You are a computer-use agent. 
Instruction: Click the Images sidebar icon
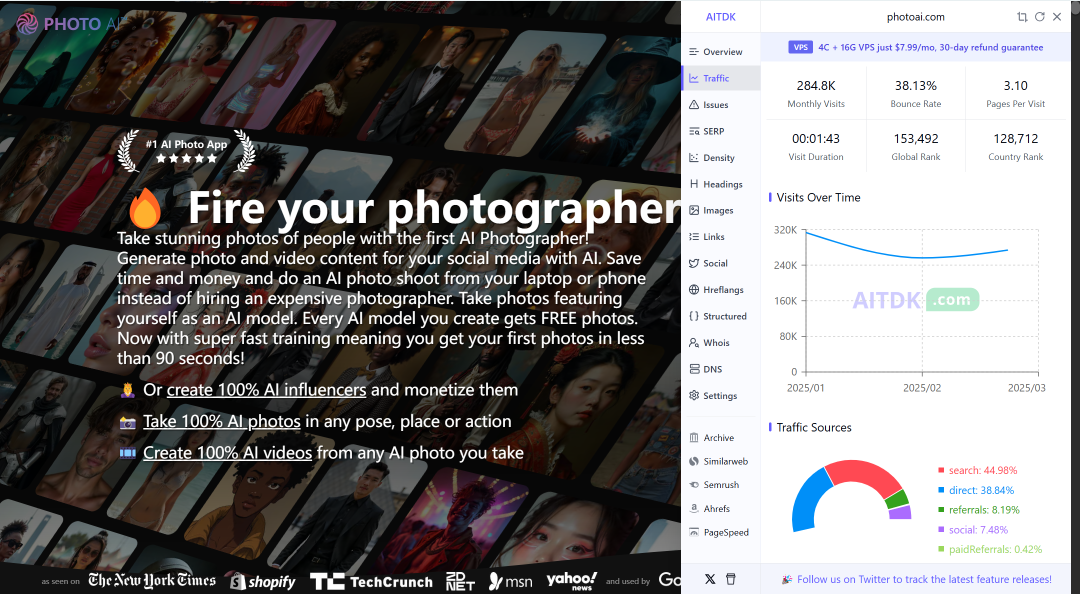(694, 210)
